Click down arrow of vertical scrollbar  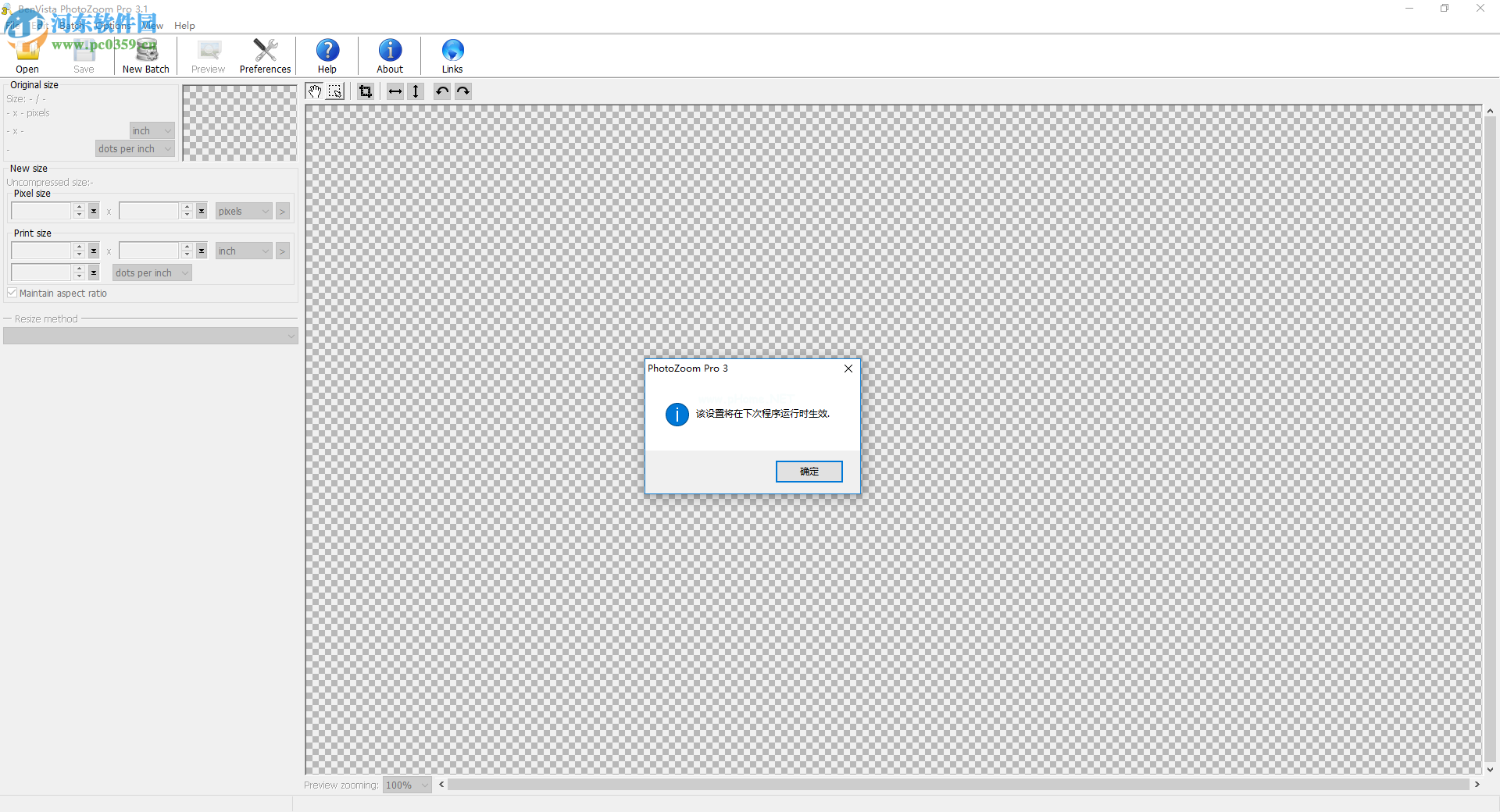pyautogui.click(x=1490, y=769)
